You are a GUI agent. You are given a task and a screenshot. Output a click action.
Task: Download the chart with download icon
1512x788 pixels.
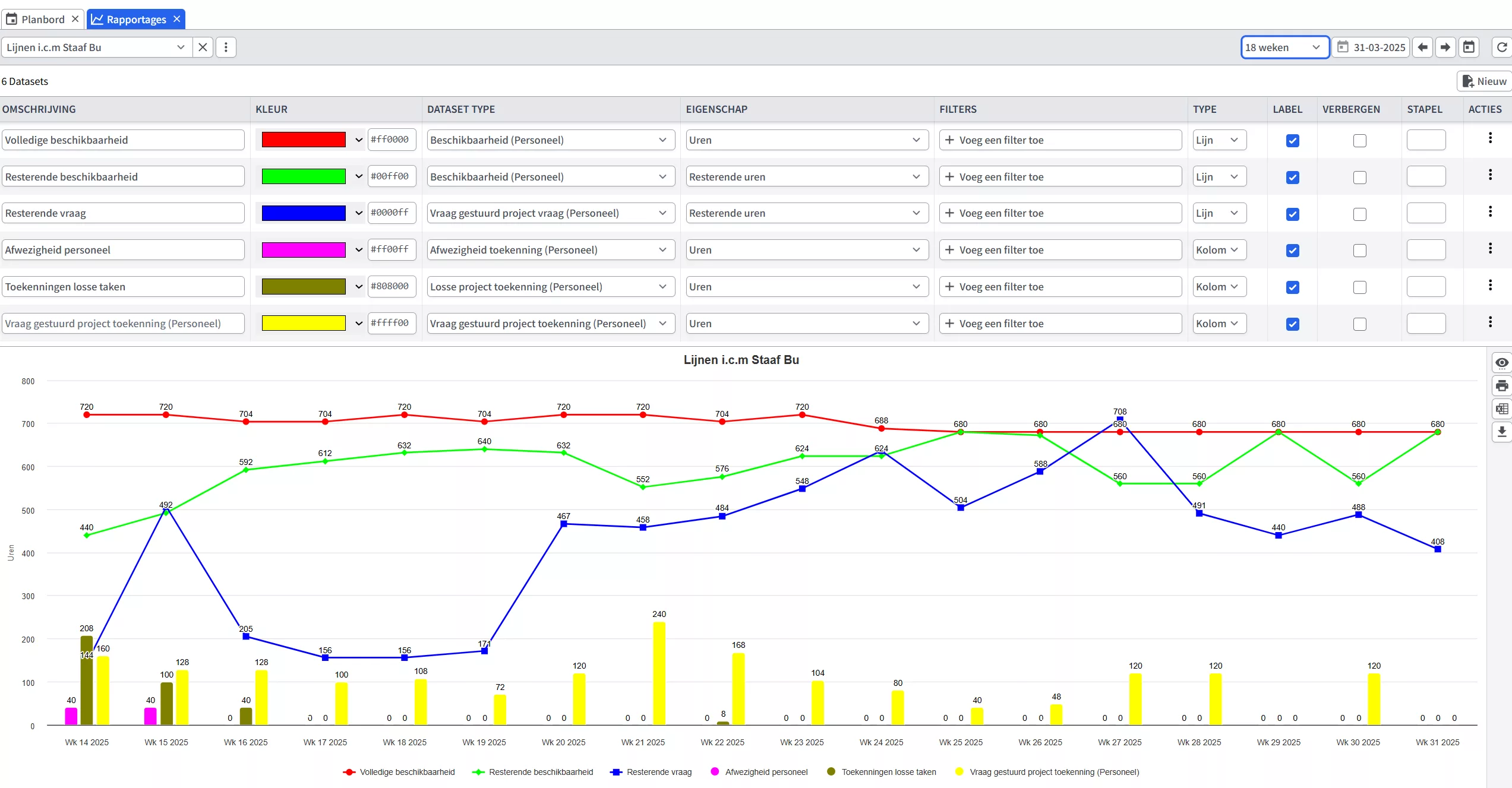pos(1501,432)
